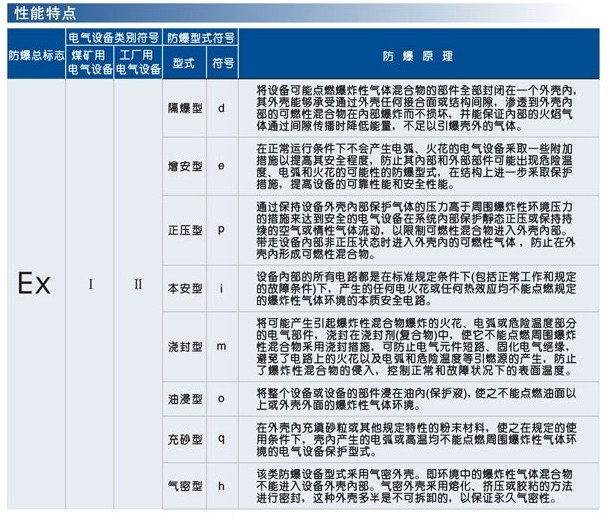The height and width of the screenshot is (521, 610).
Task: Select the 防爆总标志 header cell
Action: [x=33, y=55]
